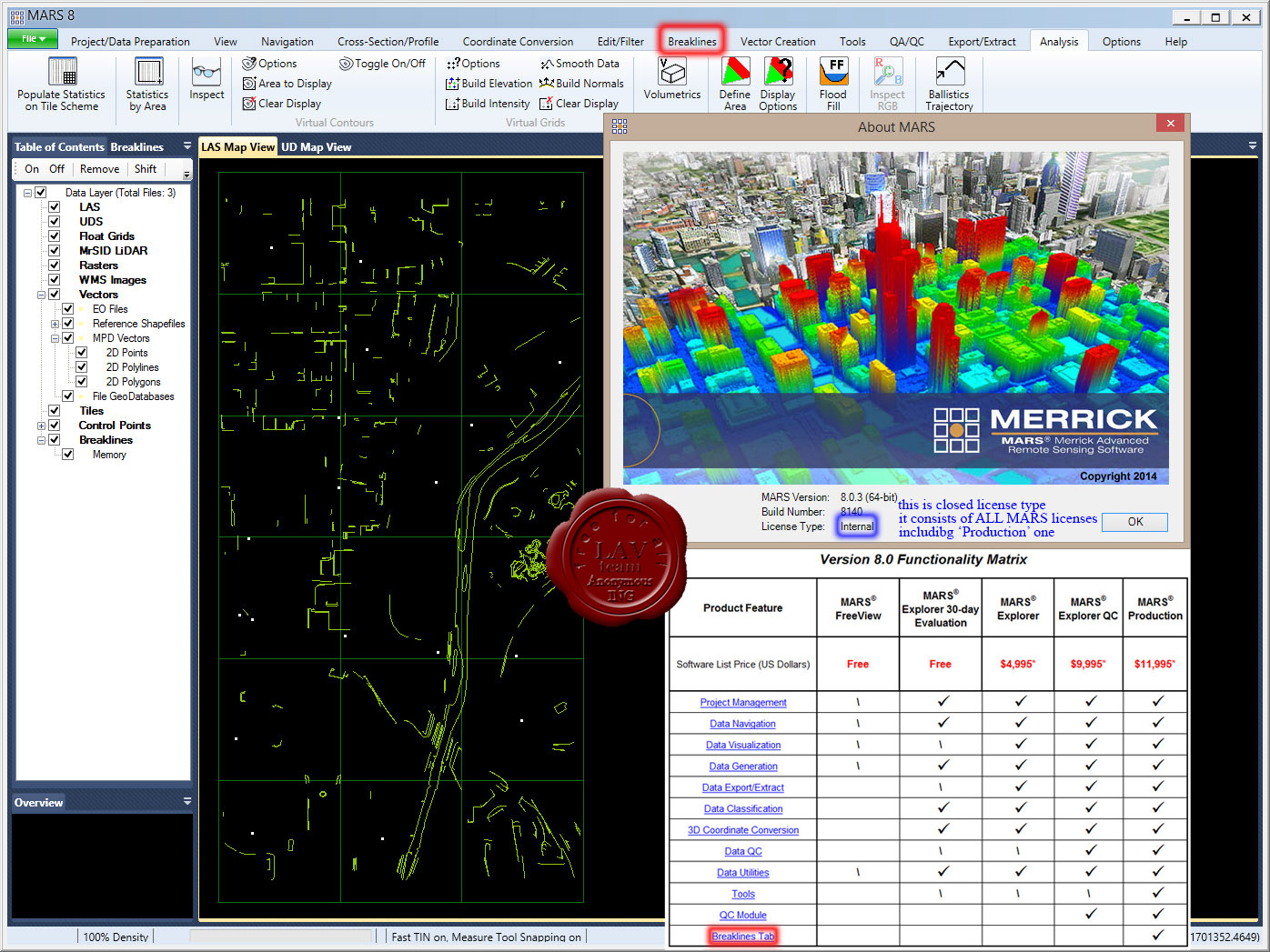Select 2D Points tree item
This screenshot has width=1270, height=952.
point(126,353)
